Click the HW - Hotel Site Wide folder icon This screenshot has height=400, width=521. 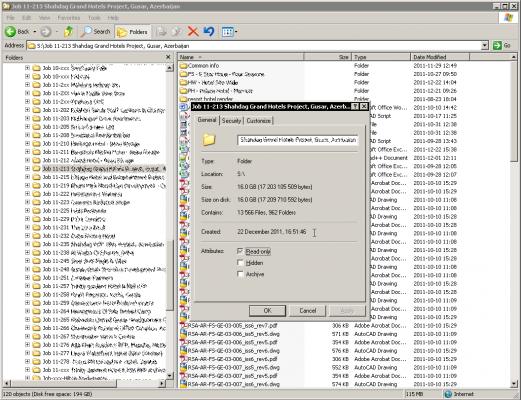[x=183, y=82]
